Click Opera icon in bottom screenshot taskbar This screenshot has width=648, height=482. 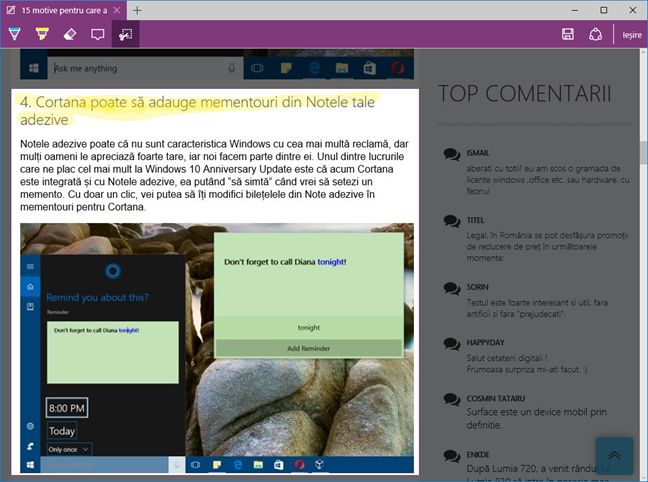(x=300, y=465)
